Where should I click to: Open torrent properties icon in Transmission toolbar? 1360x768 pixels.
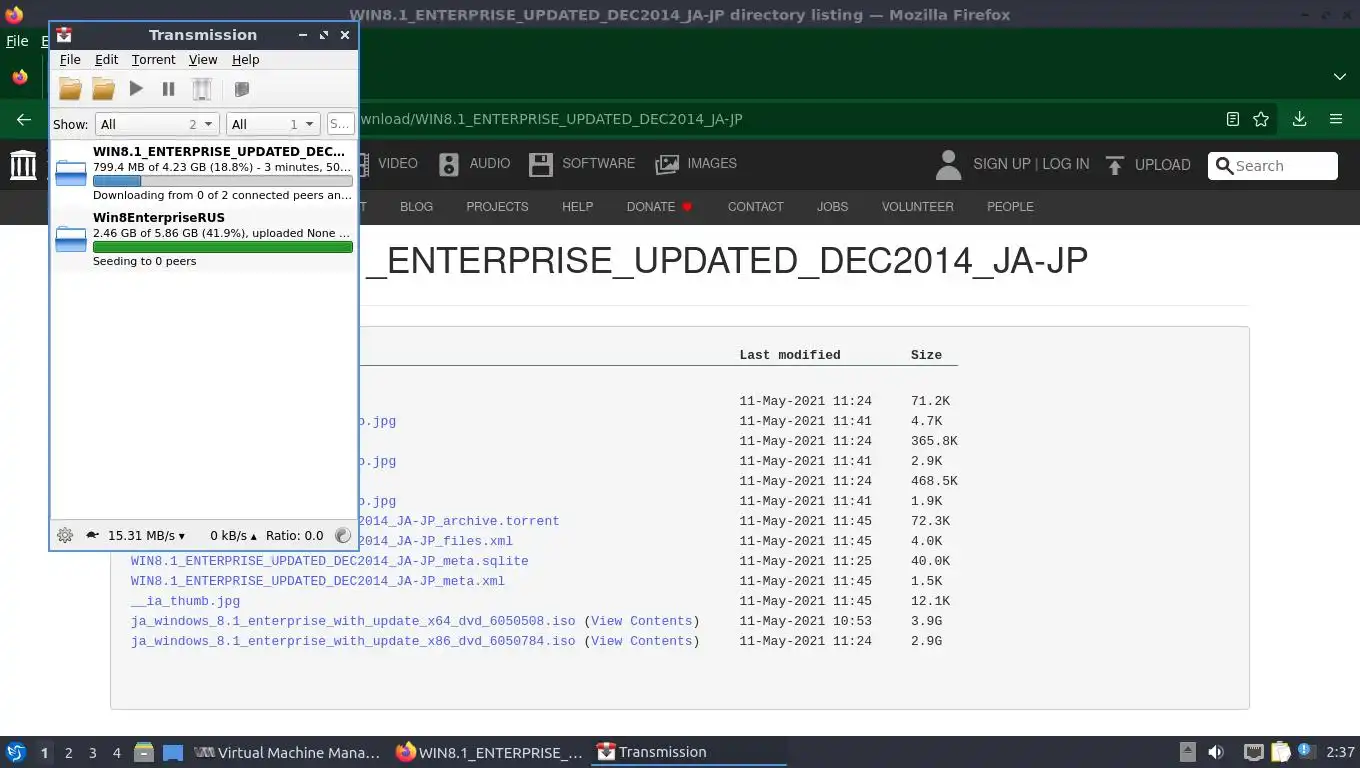tap(241, 89)
